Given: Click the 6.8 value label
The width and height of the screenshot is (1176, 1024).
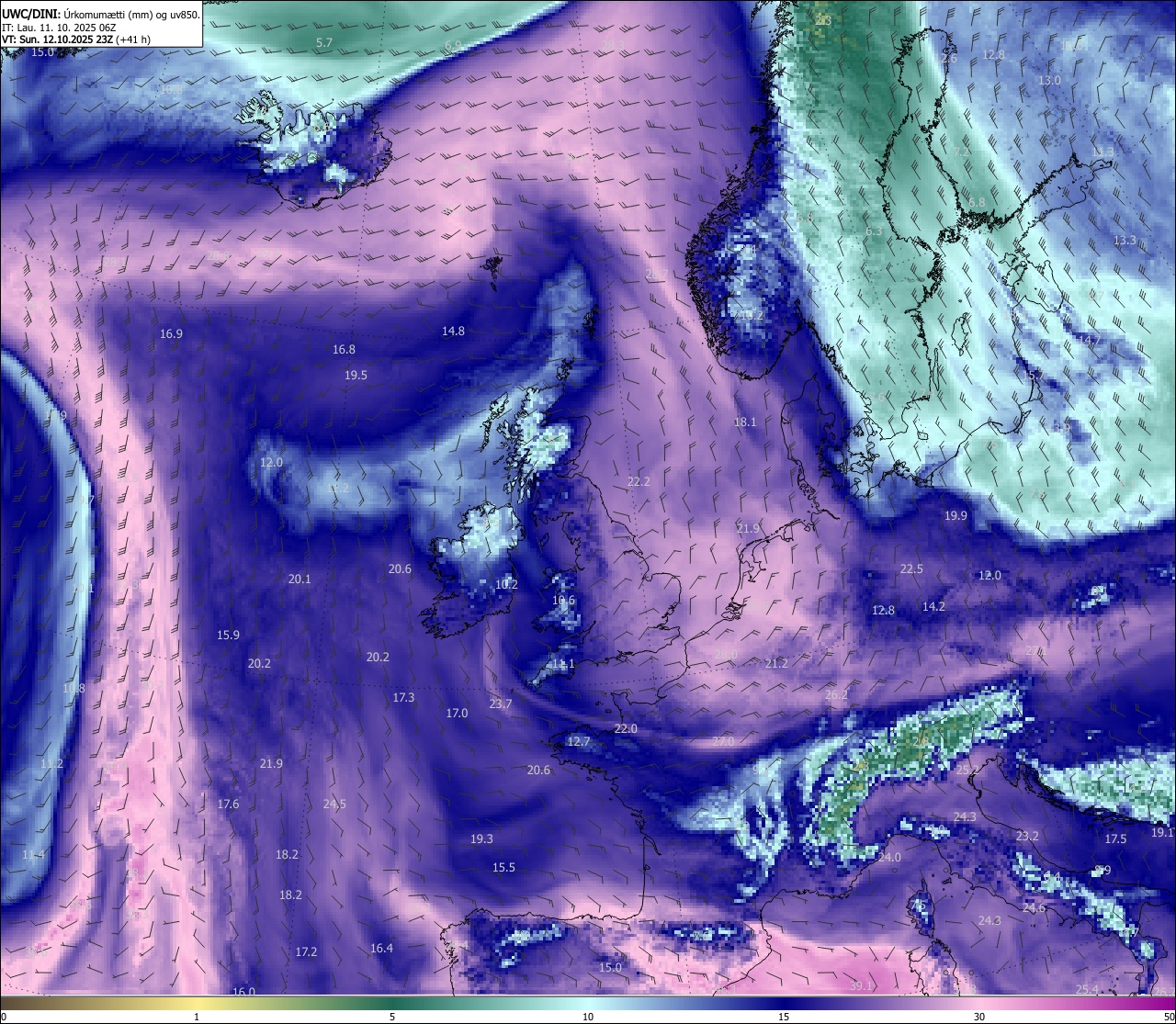Looking at the screenshot, I should pyautogui.click(x=977, y=202).
